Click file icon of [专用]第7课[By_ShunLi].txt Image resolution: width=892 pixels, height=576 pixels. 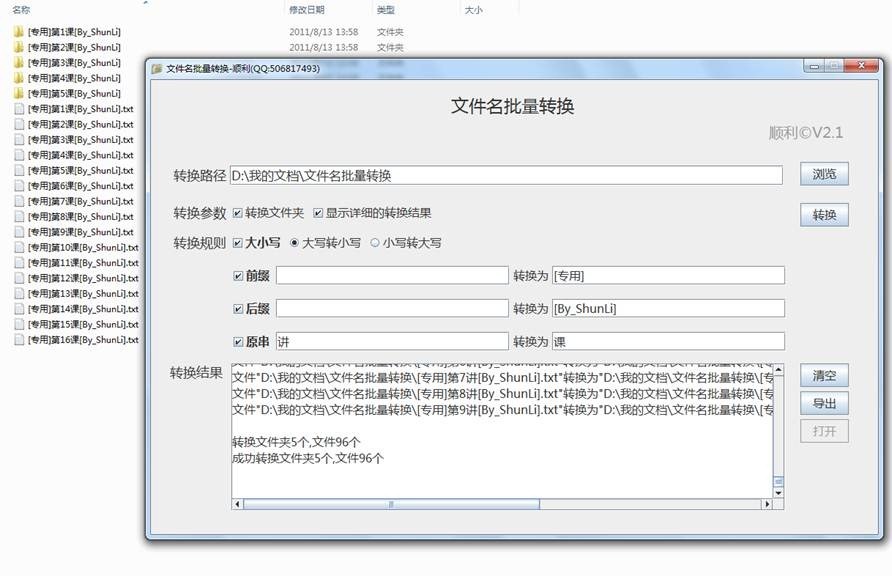pos(19,201)
